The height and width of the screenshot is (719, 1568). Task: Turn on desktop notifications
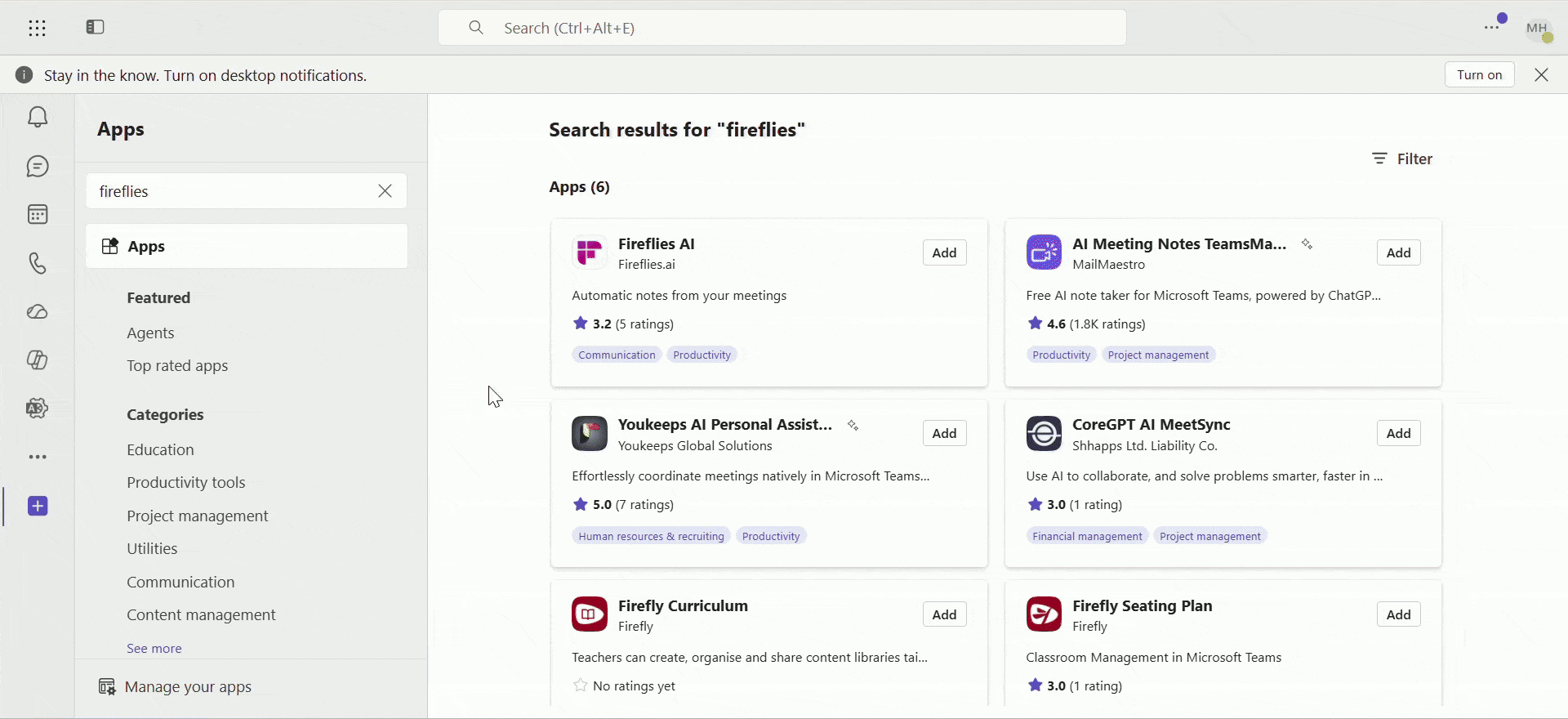click(1479, 74)
